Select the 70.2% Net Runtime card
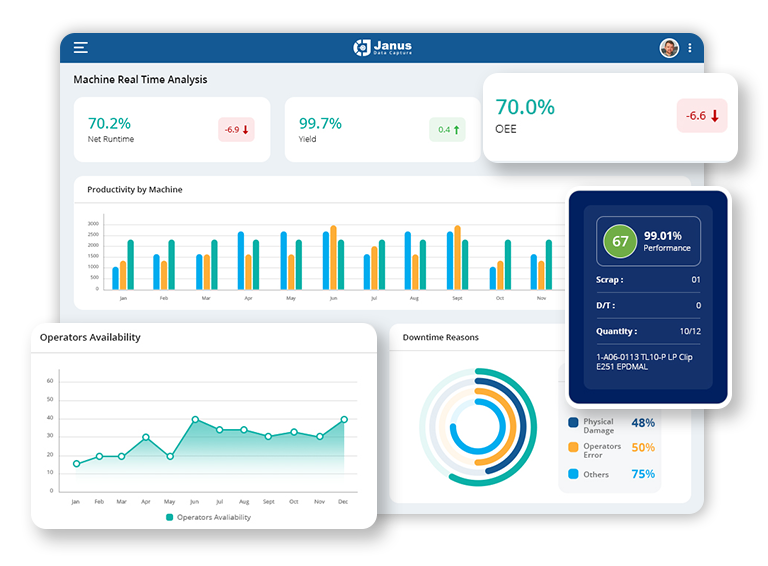Viewport: 768px width, 566px height. pyautogui.click(x=171, y=130)
